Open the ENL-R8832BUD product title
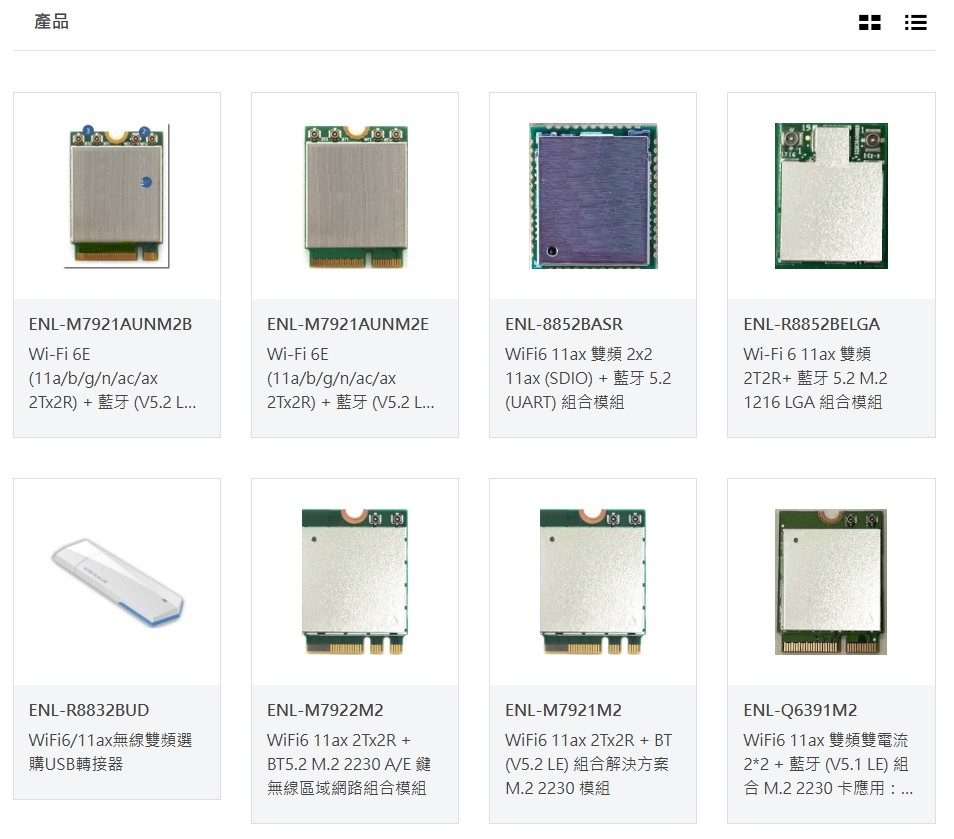954x839 pixels. 89,710
